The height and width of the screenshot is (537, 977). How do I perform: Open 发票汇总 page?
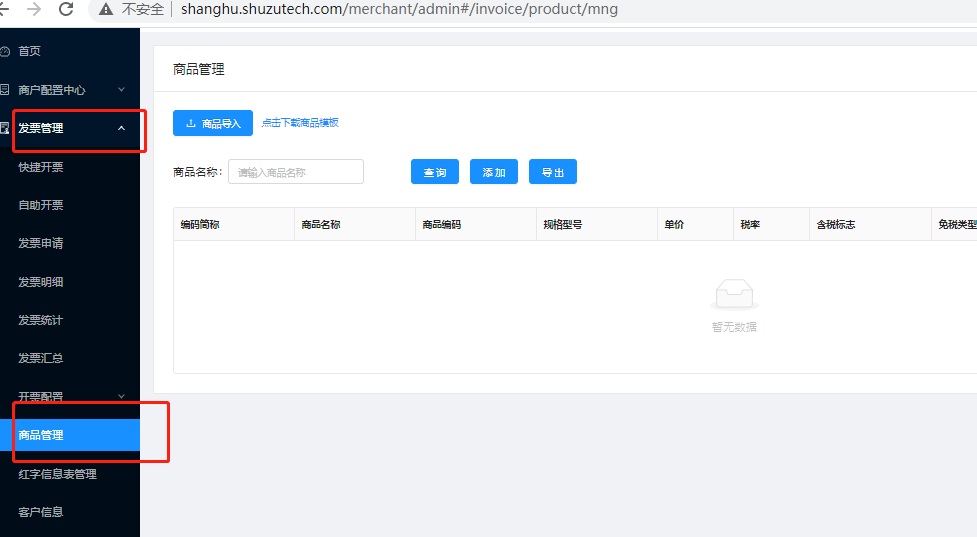pos(41,358)
